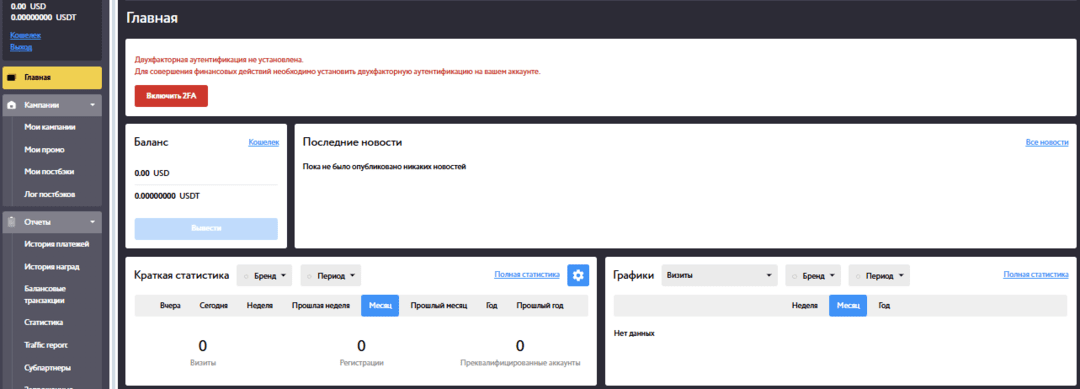Open the Период dropdown in Краткая статистика

[x=331, y=275]
